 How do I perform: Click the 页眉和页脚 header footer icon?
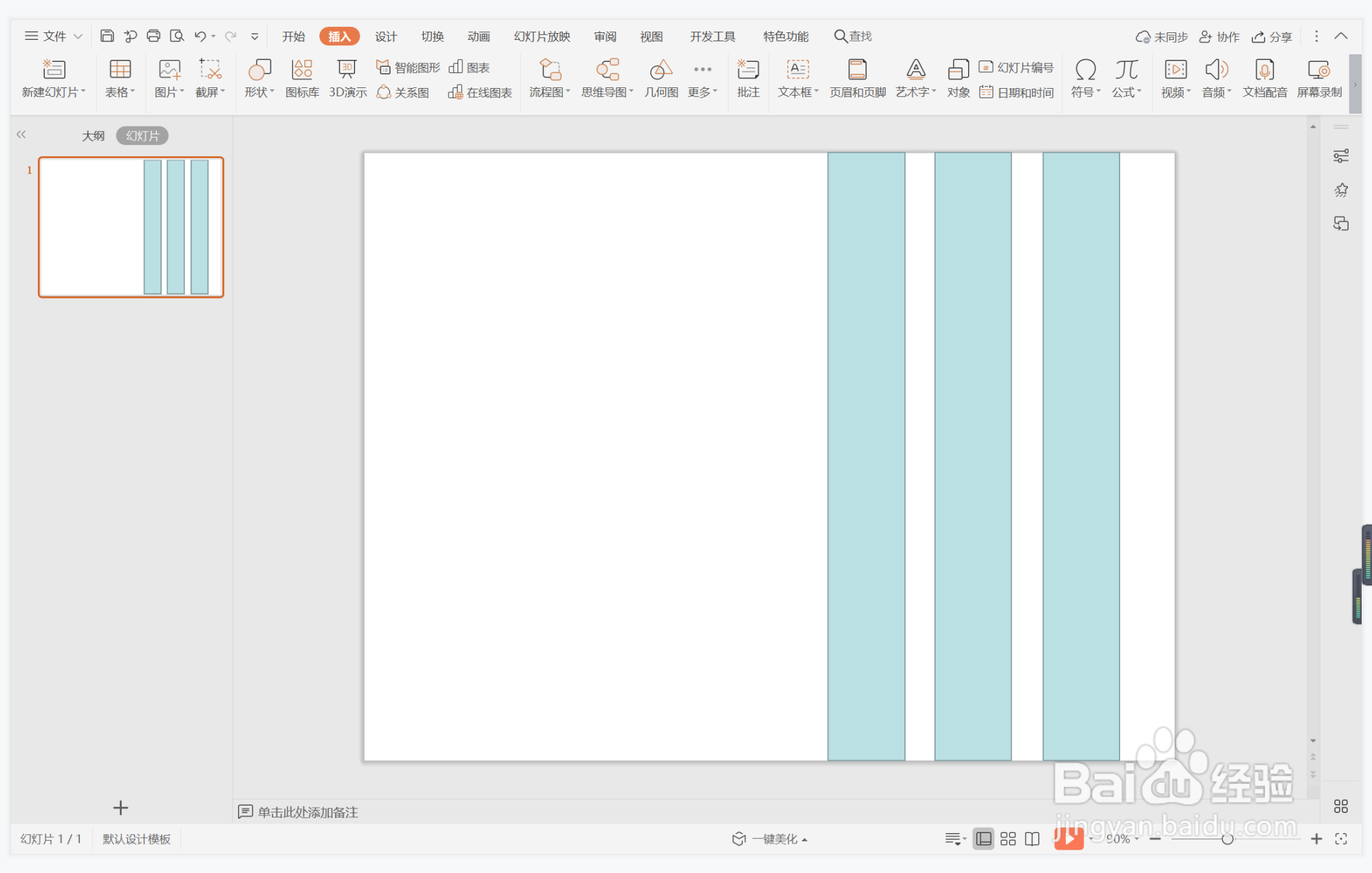(857, 78)
